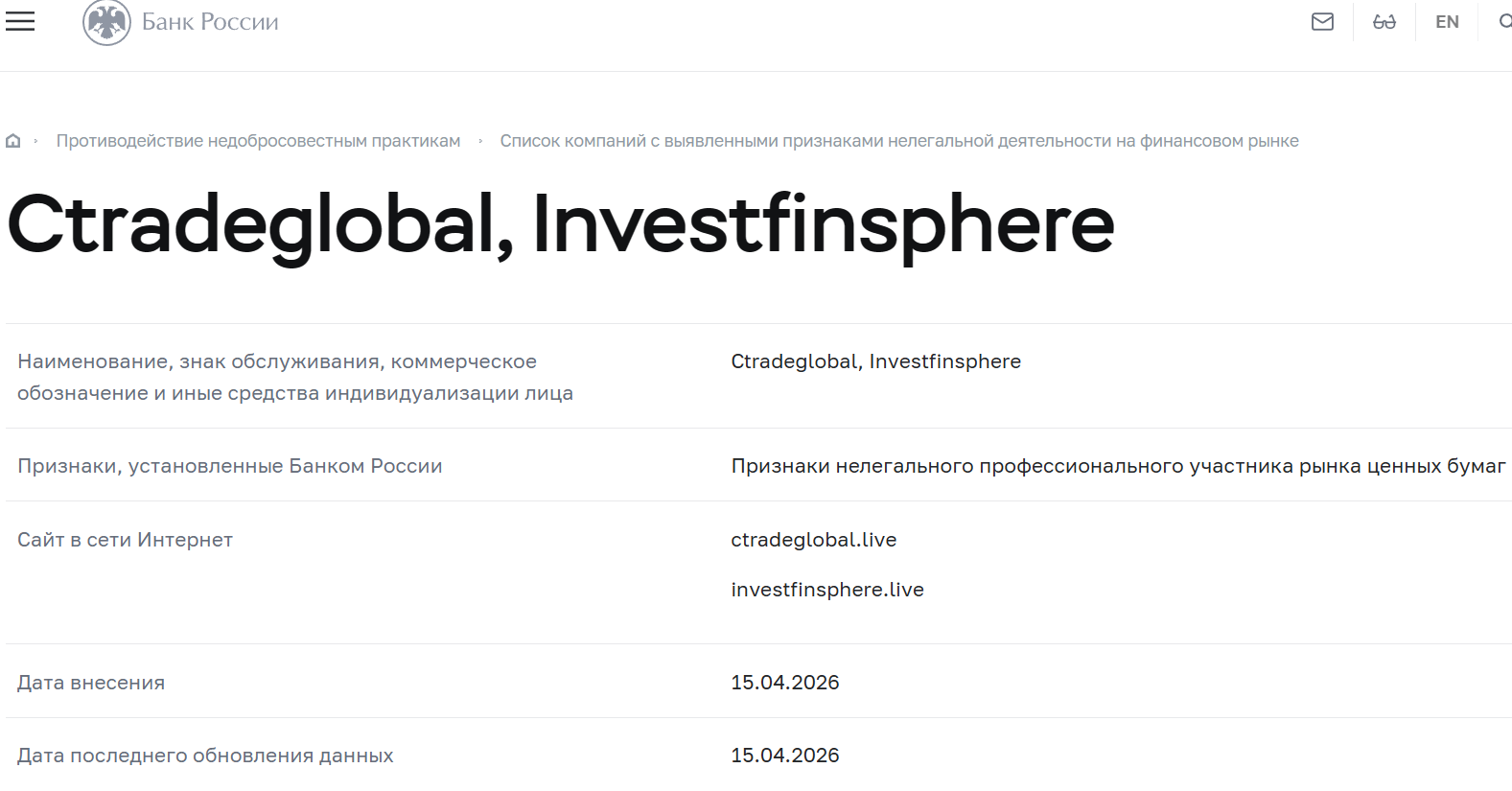Click the name value Ctradeglobal, Investfinsphere in table
Screen dimensions: 1512x791
(x=875, y=361)
